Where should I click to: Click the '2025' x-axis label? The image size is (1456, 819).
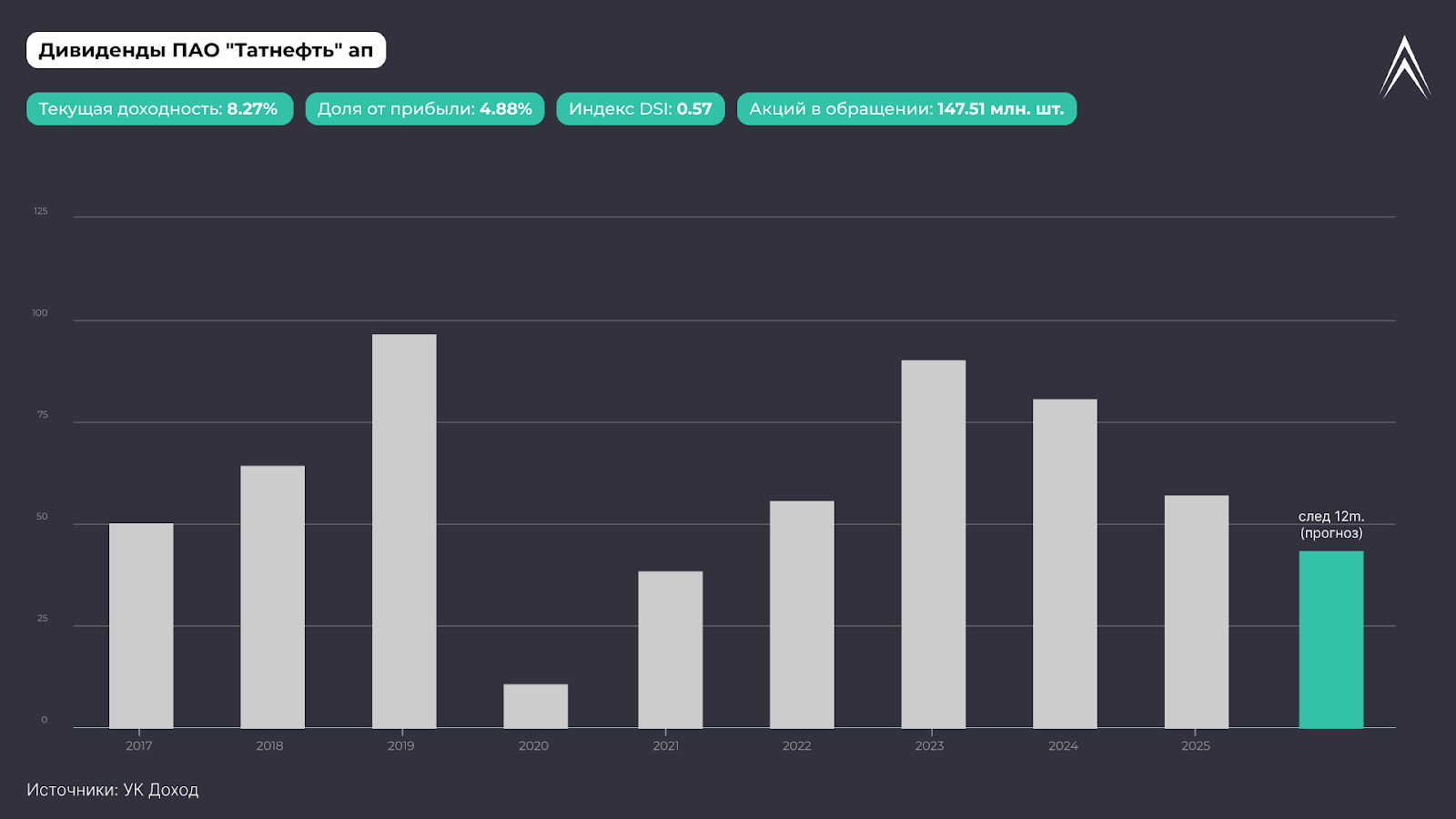click(1196, 746)
